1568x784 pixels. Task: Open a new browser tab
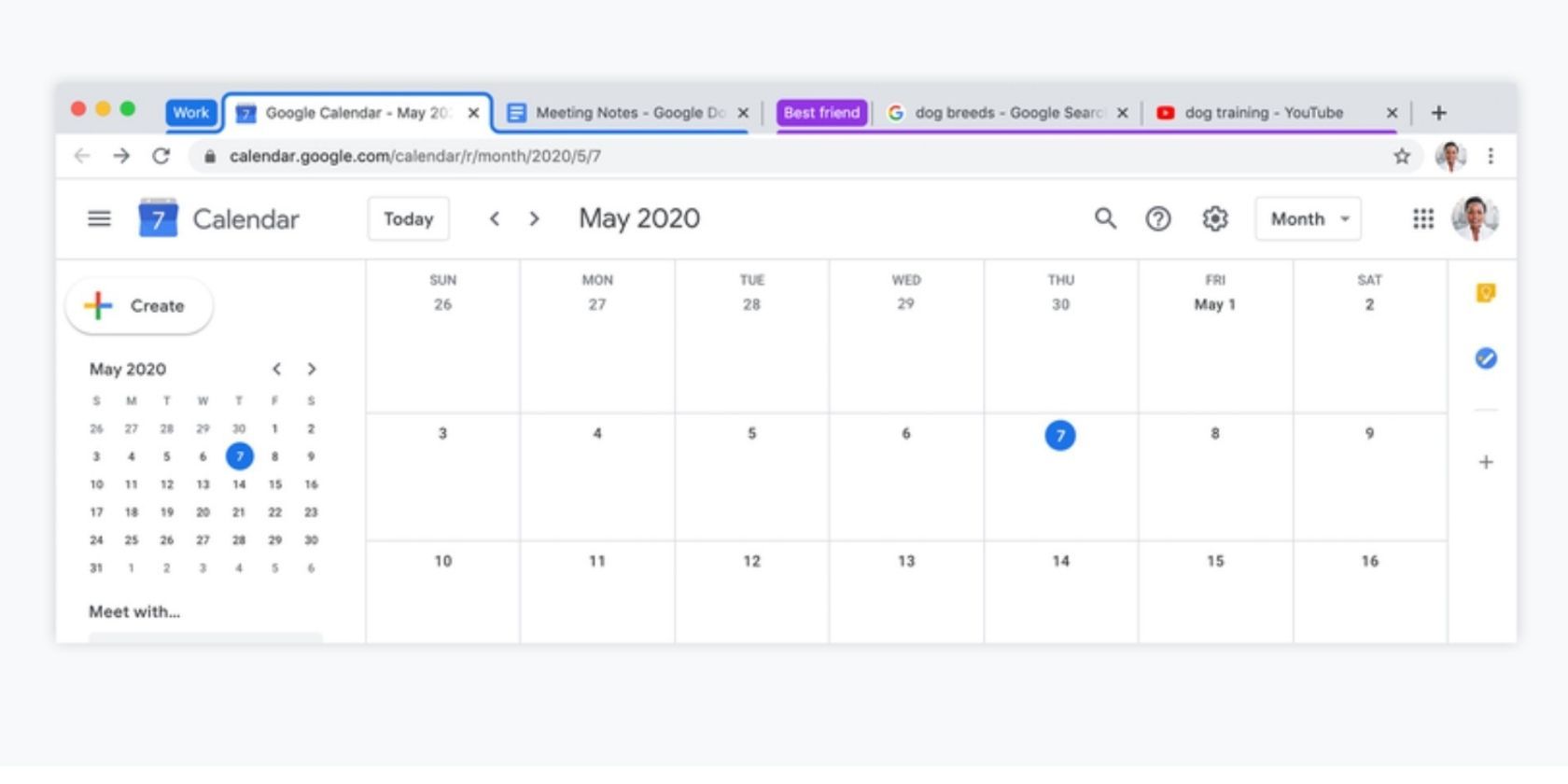pyautogui.click(x=1438, y=113)
